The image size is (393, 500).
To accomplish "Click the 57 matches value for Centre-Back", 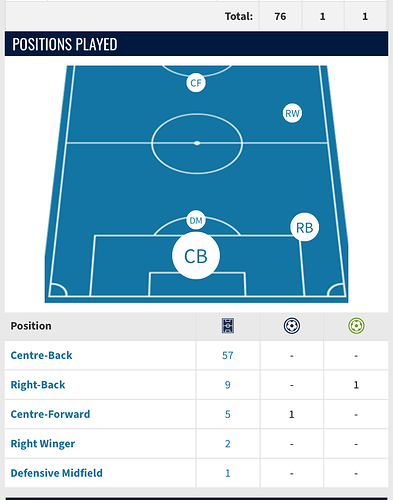I will coord(228,355).
